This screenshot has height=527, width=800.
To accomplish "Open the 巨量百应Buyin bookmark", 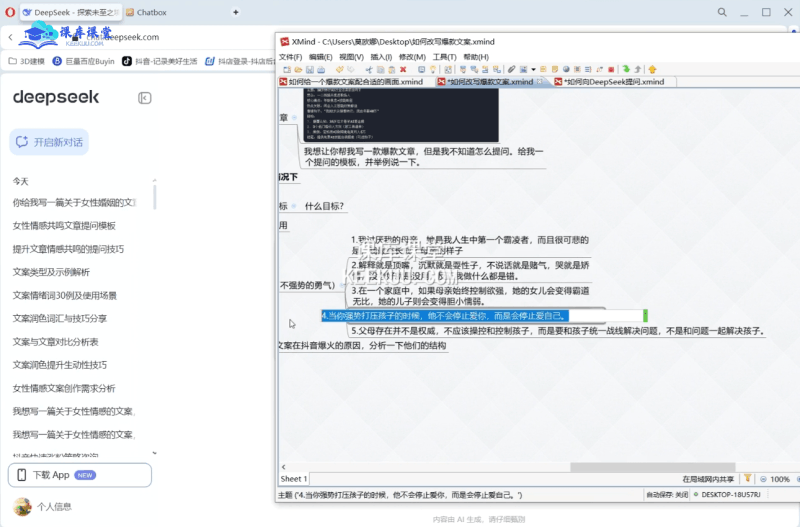I will pyautogui.click(x=84, y=61).
